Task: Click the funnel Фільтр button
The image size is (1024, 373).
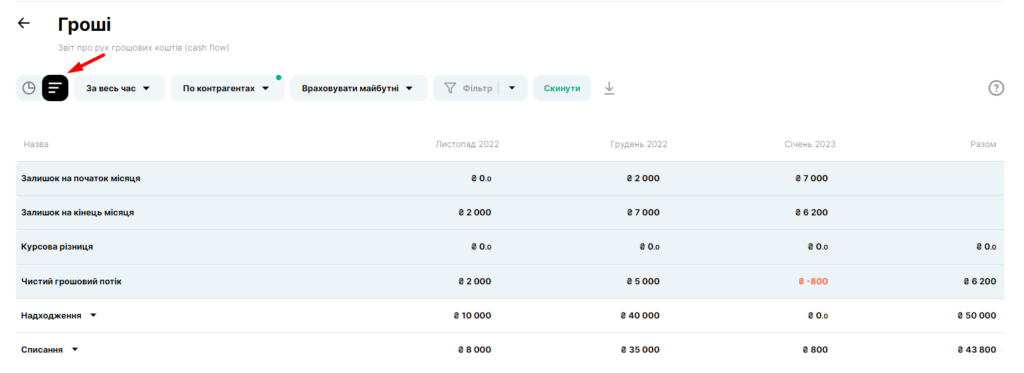Action: [468, 88]
